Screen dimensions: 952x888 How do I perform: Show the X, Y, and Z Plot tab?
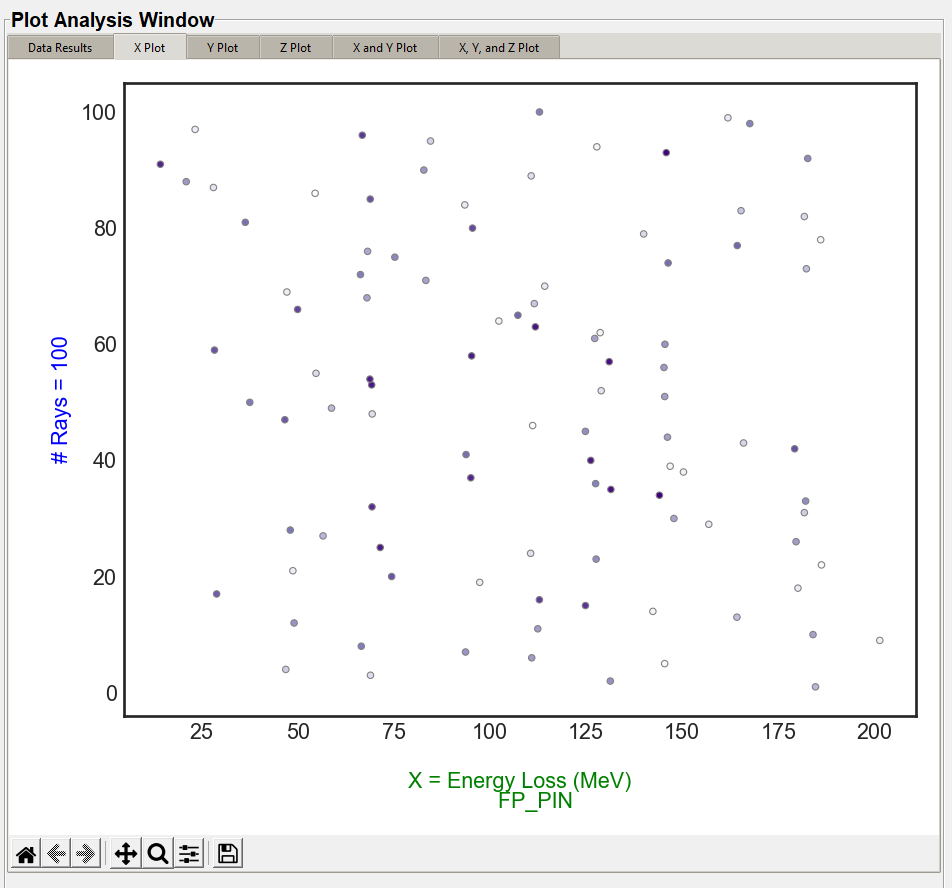pos(498,48)
